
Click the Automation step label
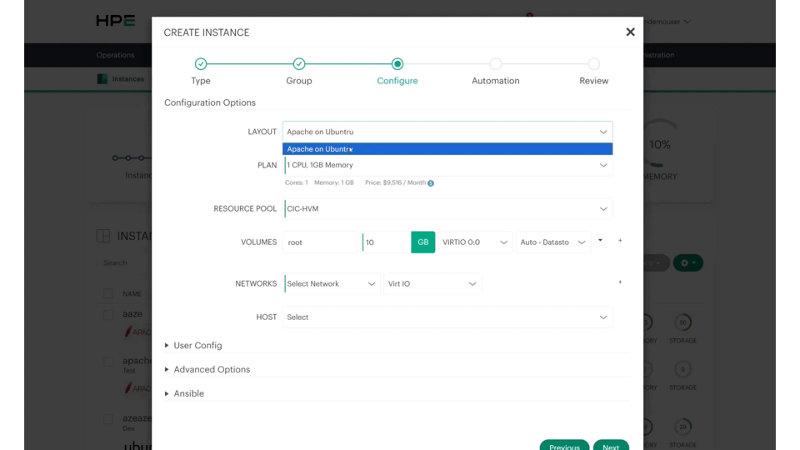[495, 81]
